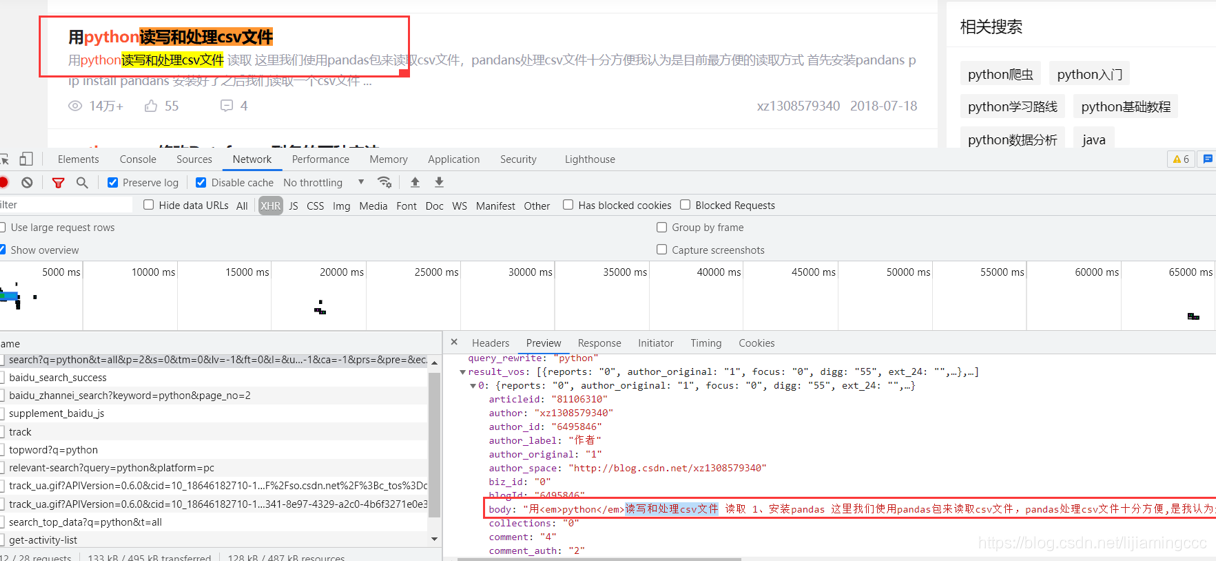Click the network Filter text field
1216x561 pixels.
point(66,205)
